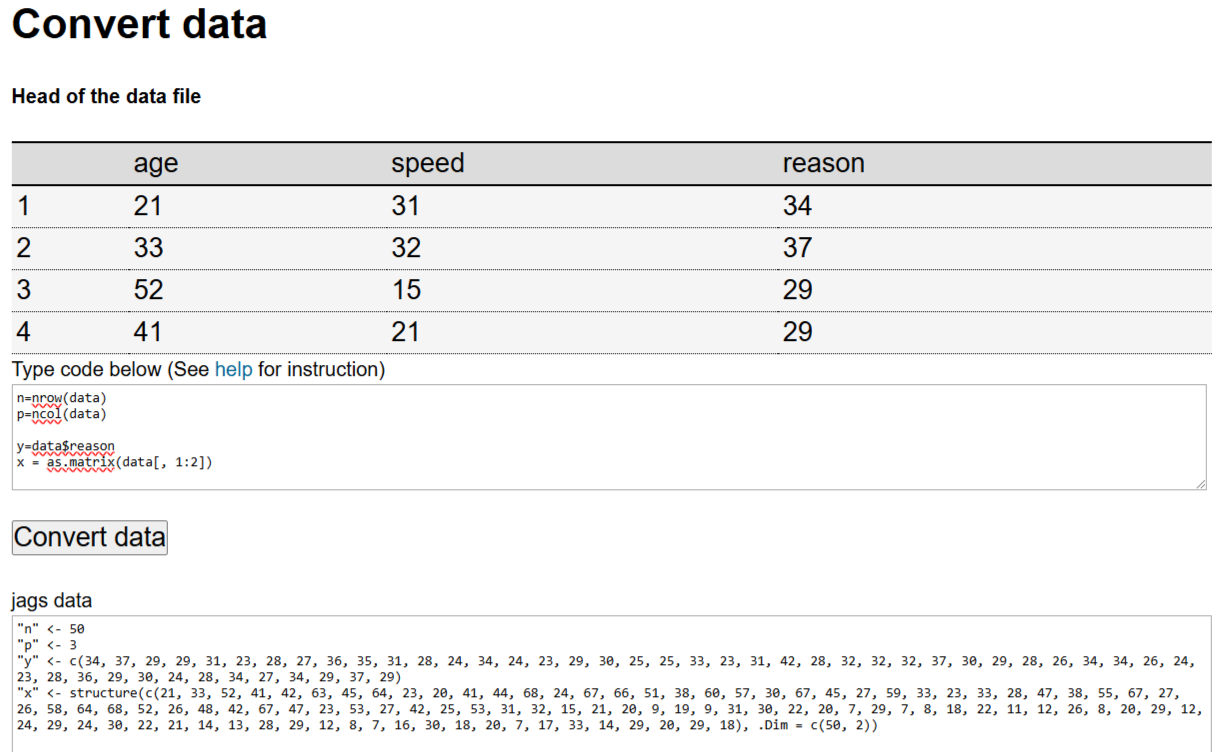Click reason value 37 in row 2

coord(797,248)
